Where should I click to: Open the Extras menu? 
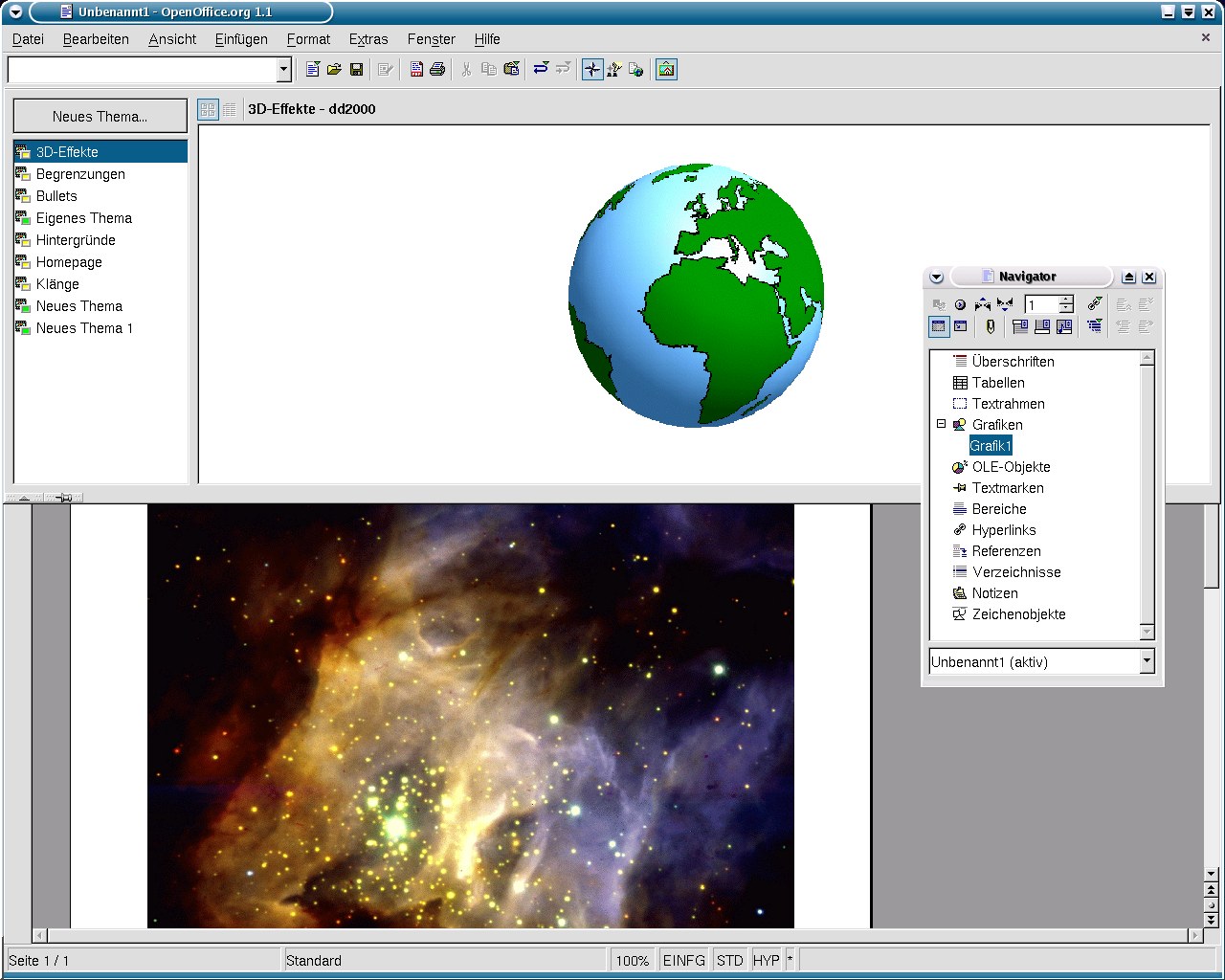(x=368, y=39)
